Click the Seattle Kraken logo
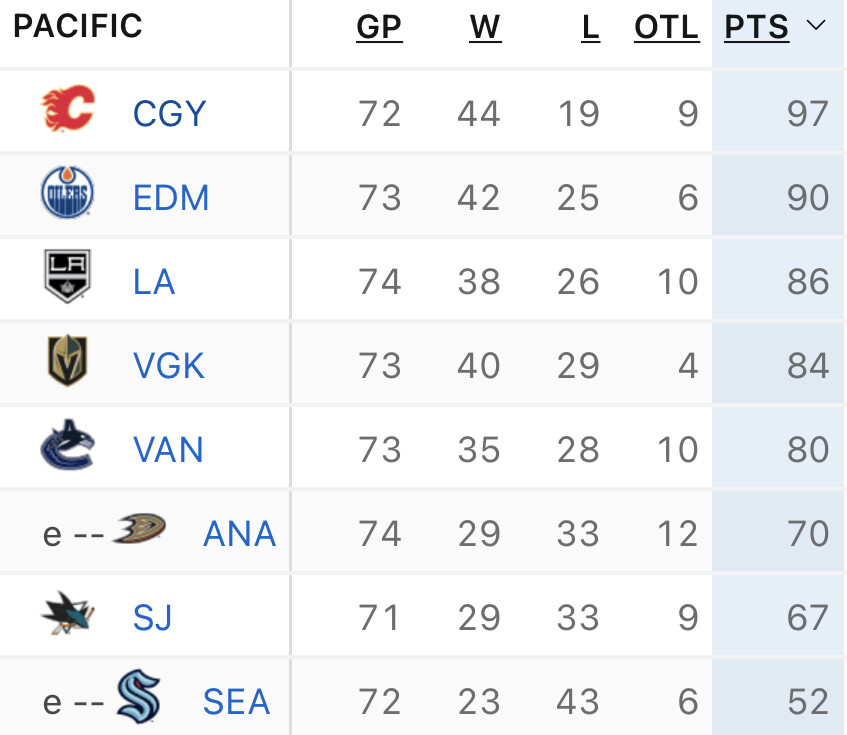847x735 pixels. click(x=138, y=697)
